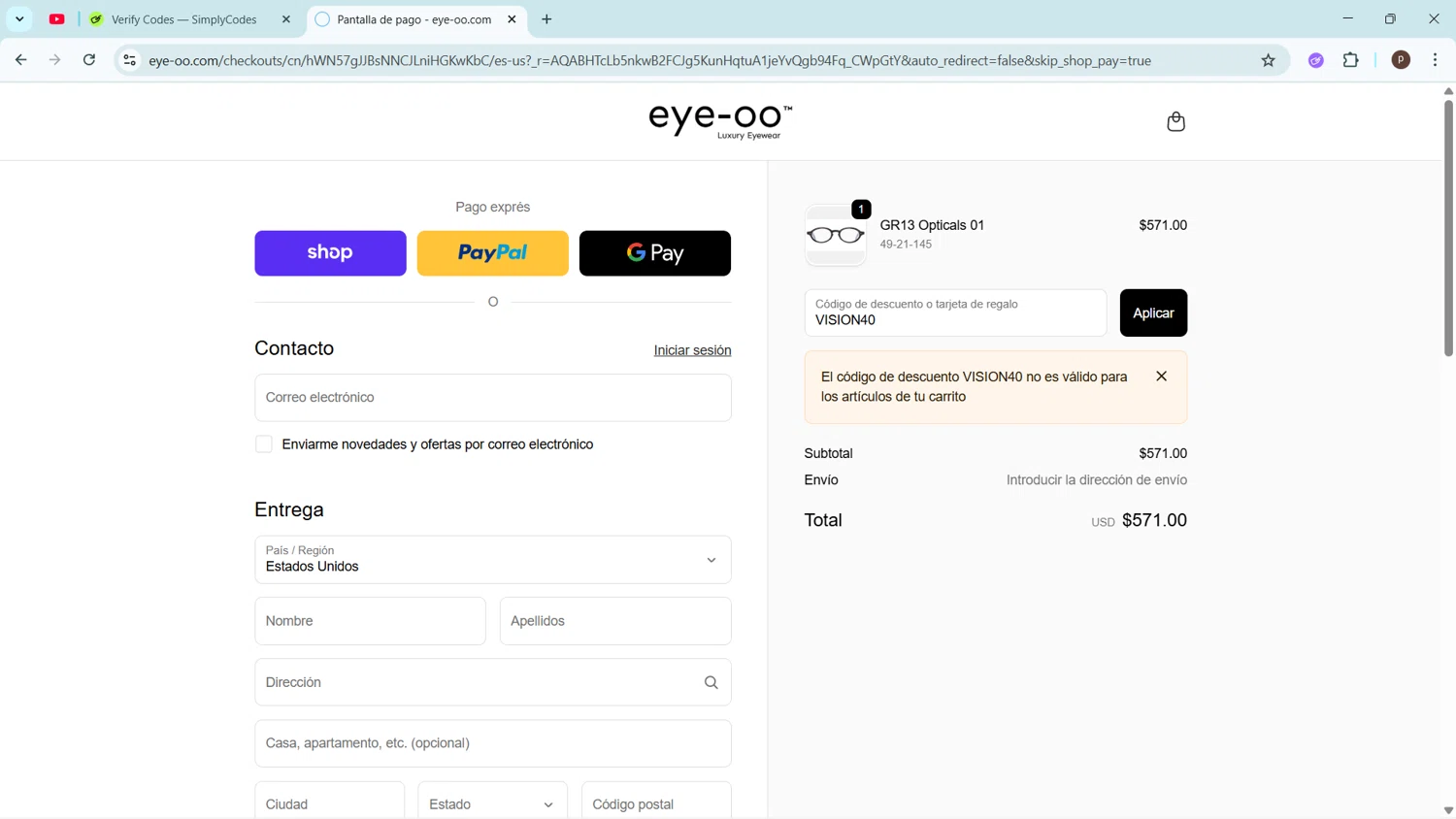
Task: Click the address search magnifier icon
Action: click(711, 682)
